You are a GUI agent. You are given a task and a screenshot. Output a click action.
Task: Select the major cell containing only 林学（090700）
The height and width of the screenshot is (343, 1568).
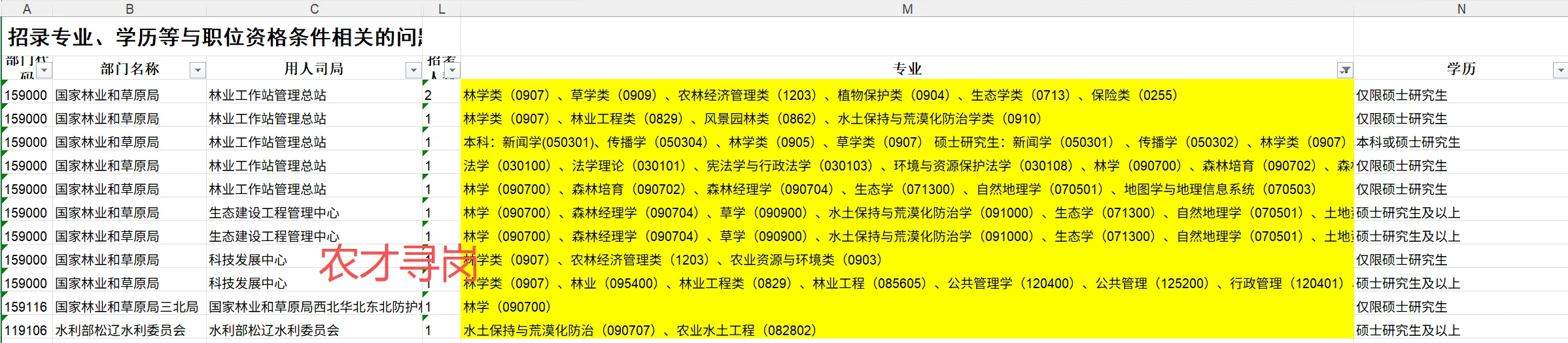pos(907,306)
